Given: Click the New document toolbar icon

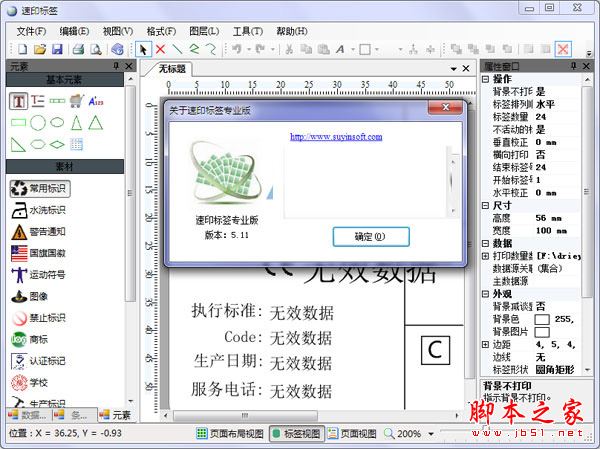Looking at the screenshot, I should click(x=23, y=49).
